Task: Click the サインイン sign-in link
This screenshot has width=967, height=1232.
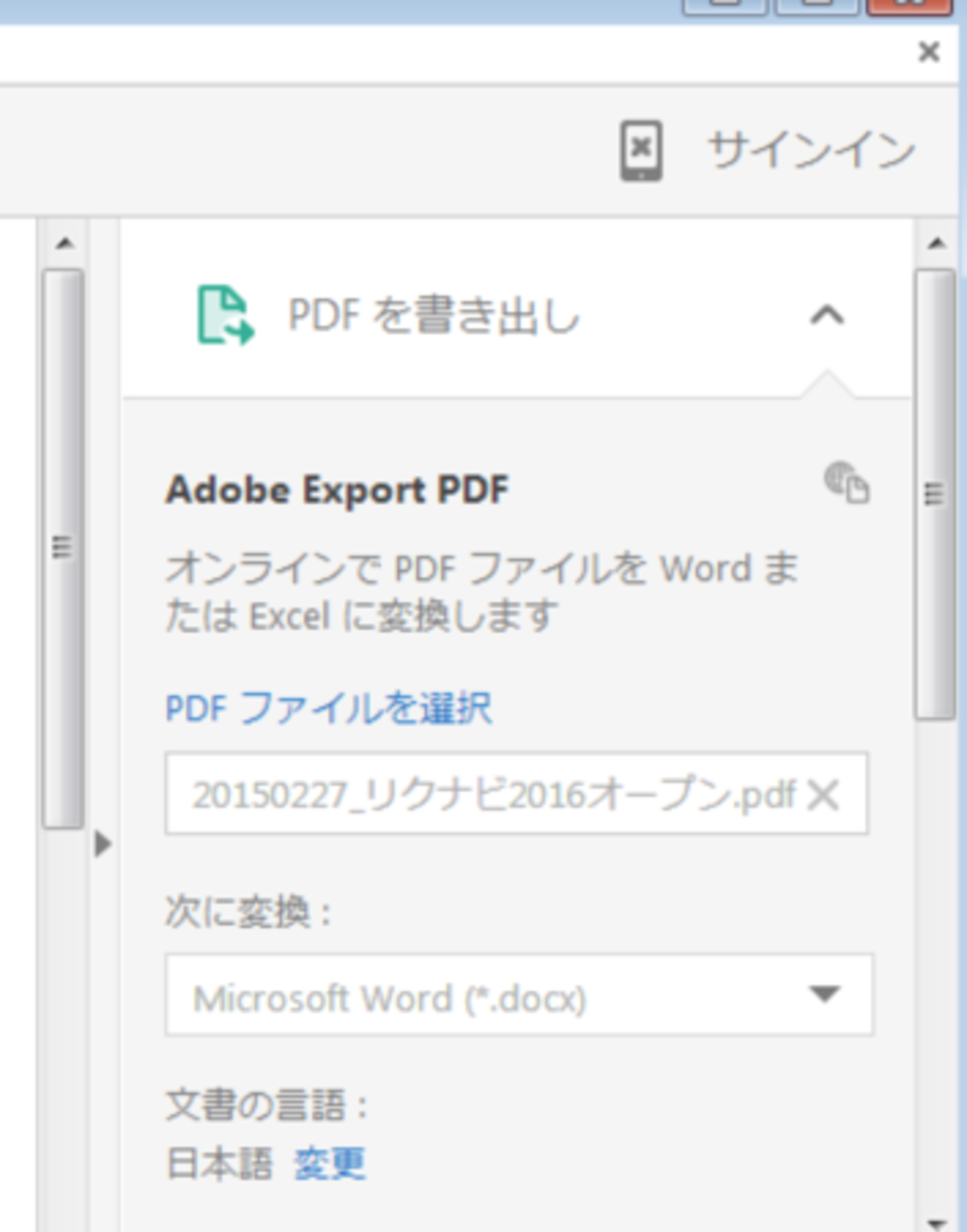Action: [x=811, y=149]
